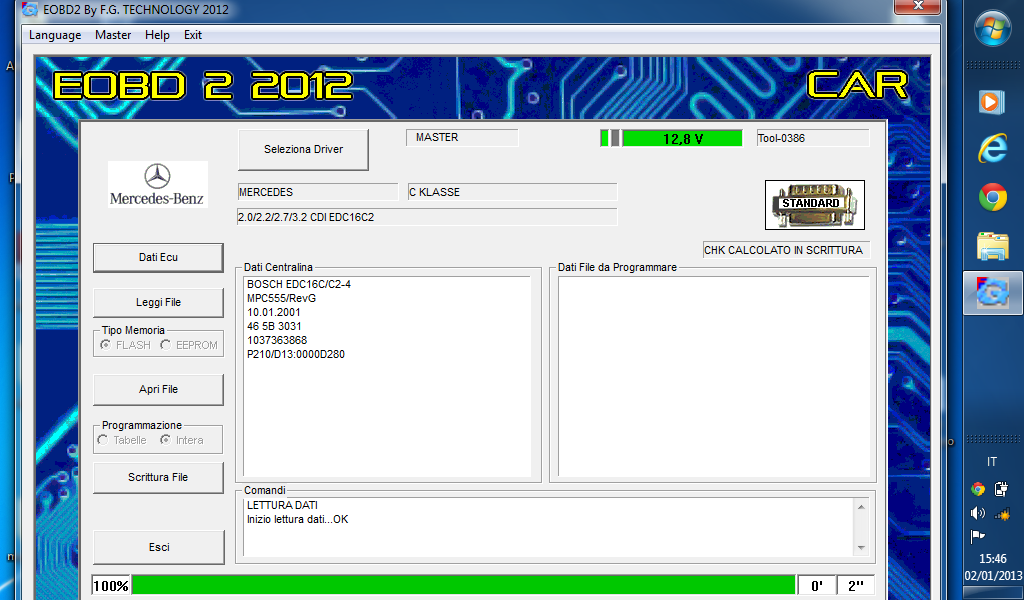Select the active EOBD2 taskbar icon

tap(993, 293)
